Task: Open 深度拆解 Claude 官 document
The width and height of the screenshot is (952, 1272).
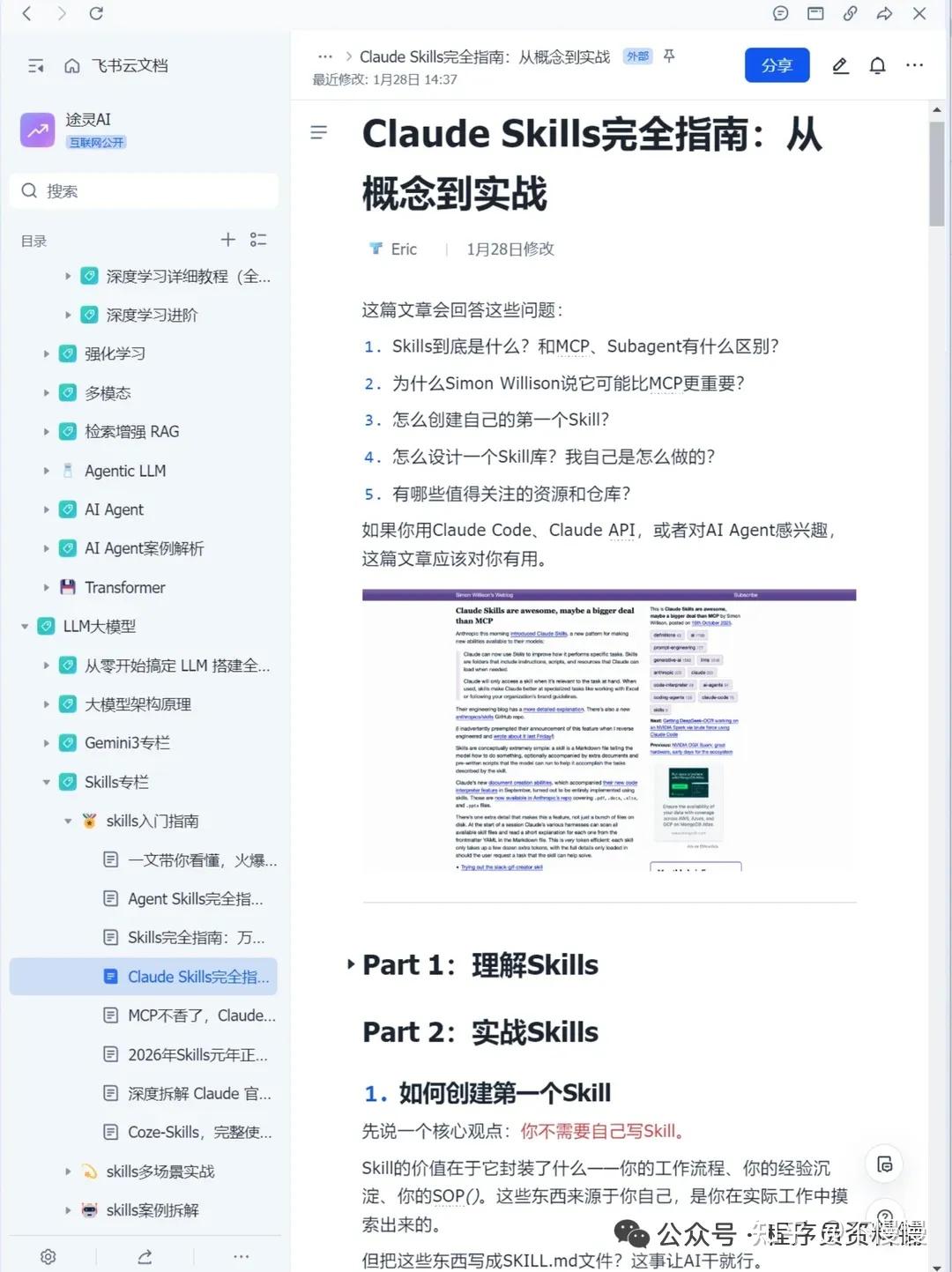Action: point(199,1093)
